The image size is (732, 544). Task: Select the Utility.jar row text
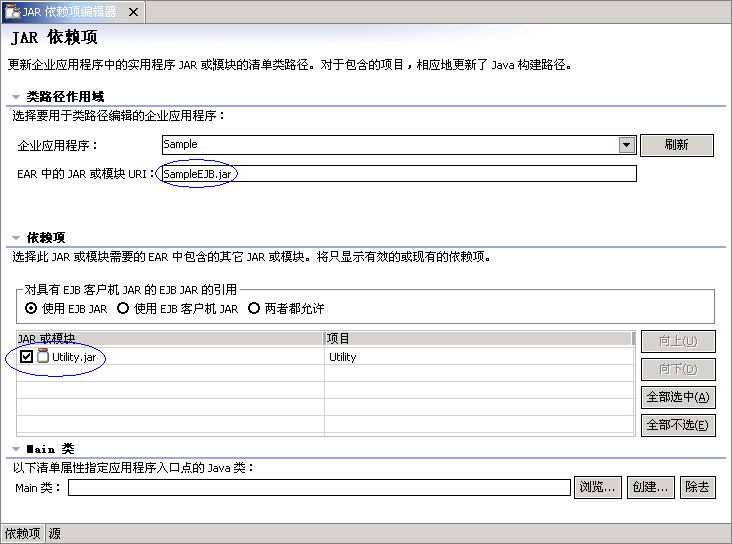[x=74, y=357]
